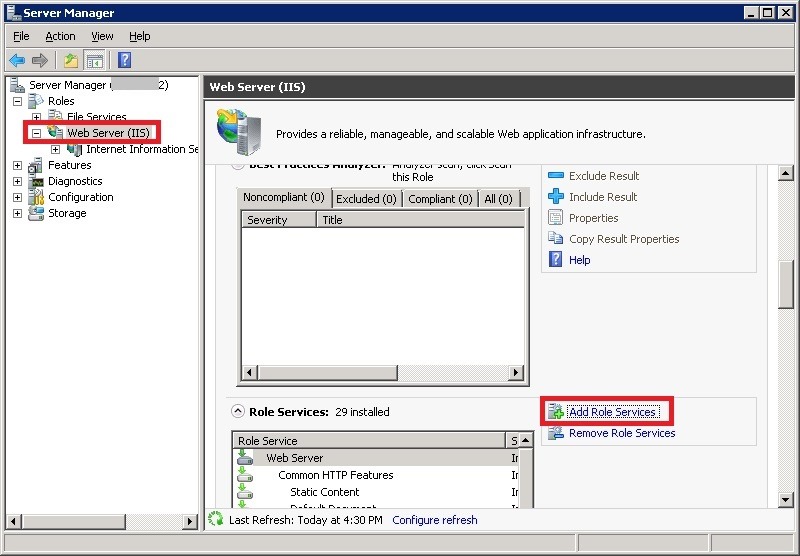
Task: Click the Static Content row icon
Action: click(245, 491)
